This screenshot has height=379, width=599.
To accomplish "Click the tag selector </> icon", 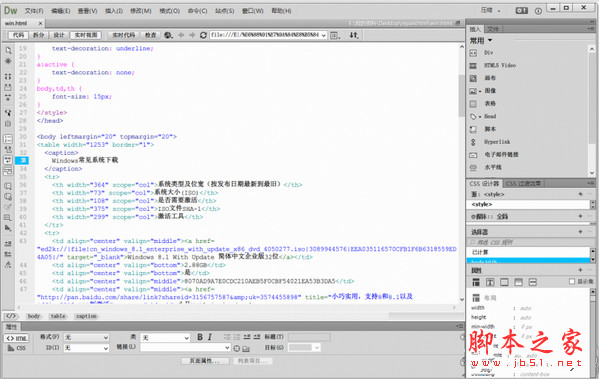I will click(x=11, y=316).
